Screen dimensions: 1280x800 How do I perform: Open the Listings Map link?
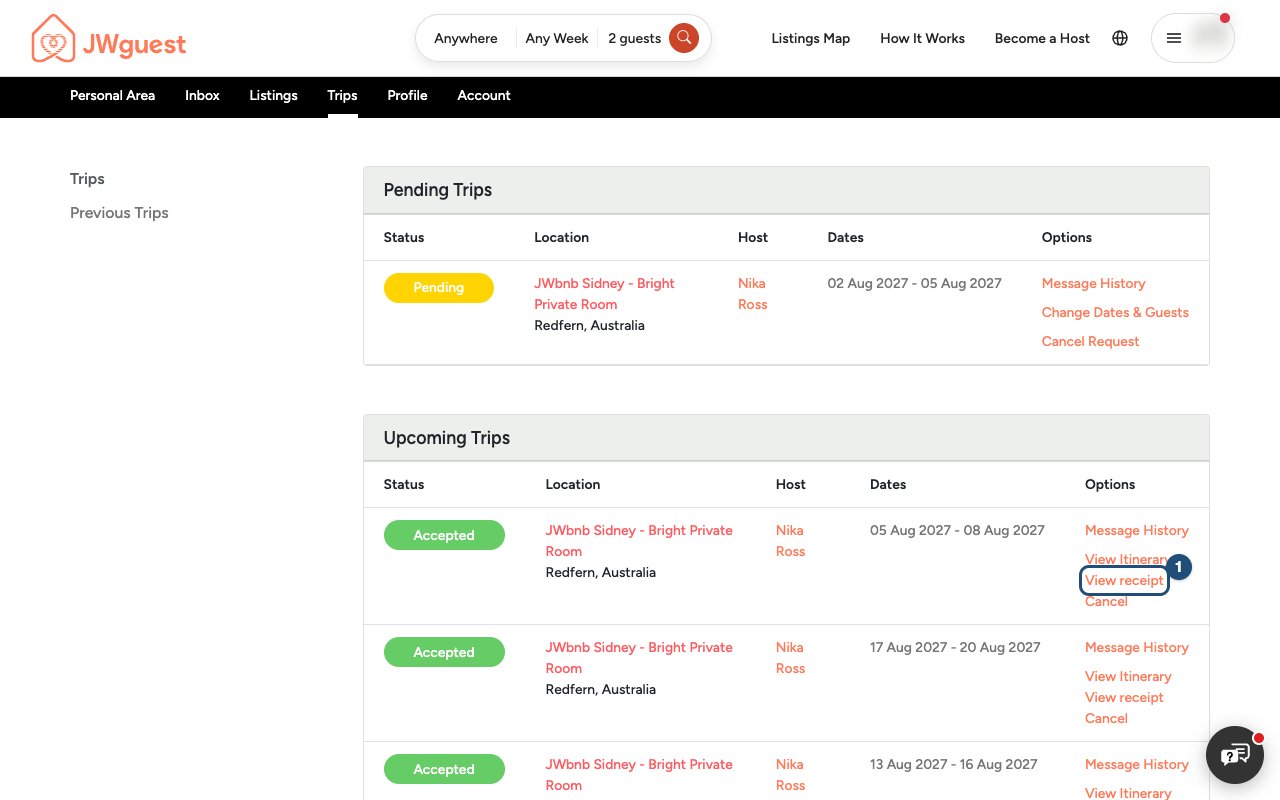click(x=811, y=38)
